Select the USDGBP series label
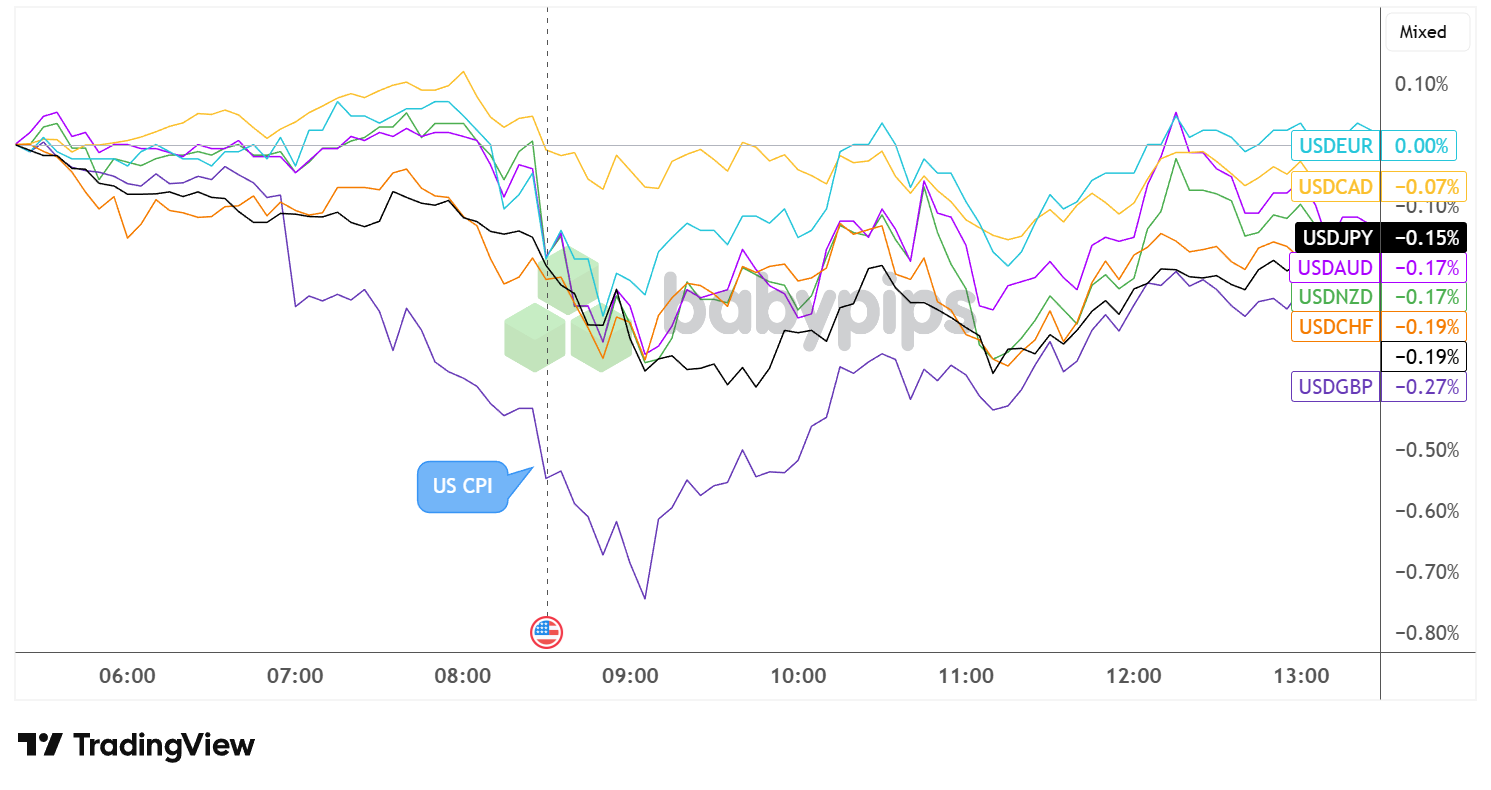Viewport: 1491px width, 790px height. [x=1335, y=386]
